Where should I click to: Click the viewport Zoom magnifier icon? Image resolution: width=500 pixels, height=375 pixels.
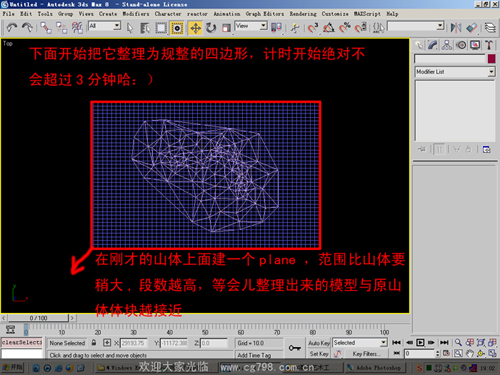[458, 342]
